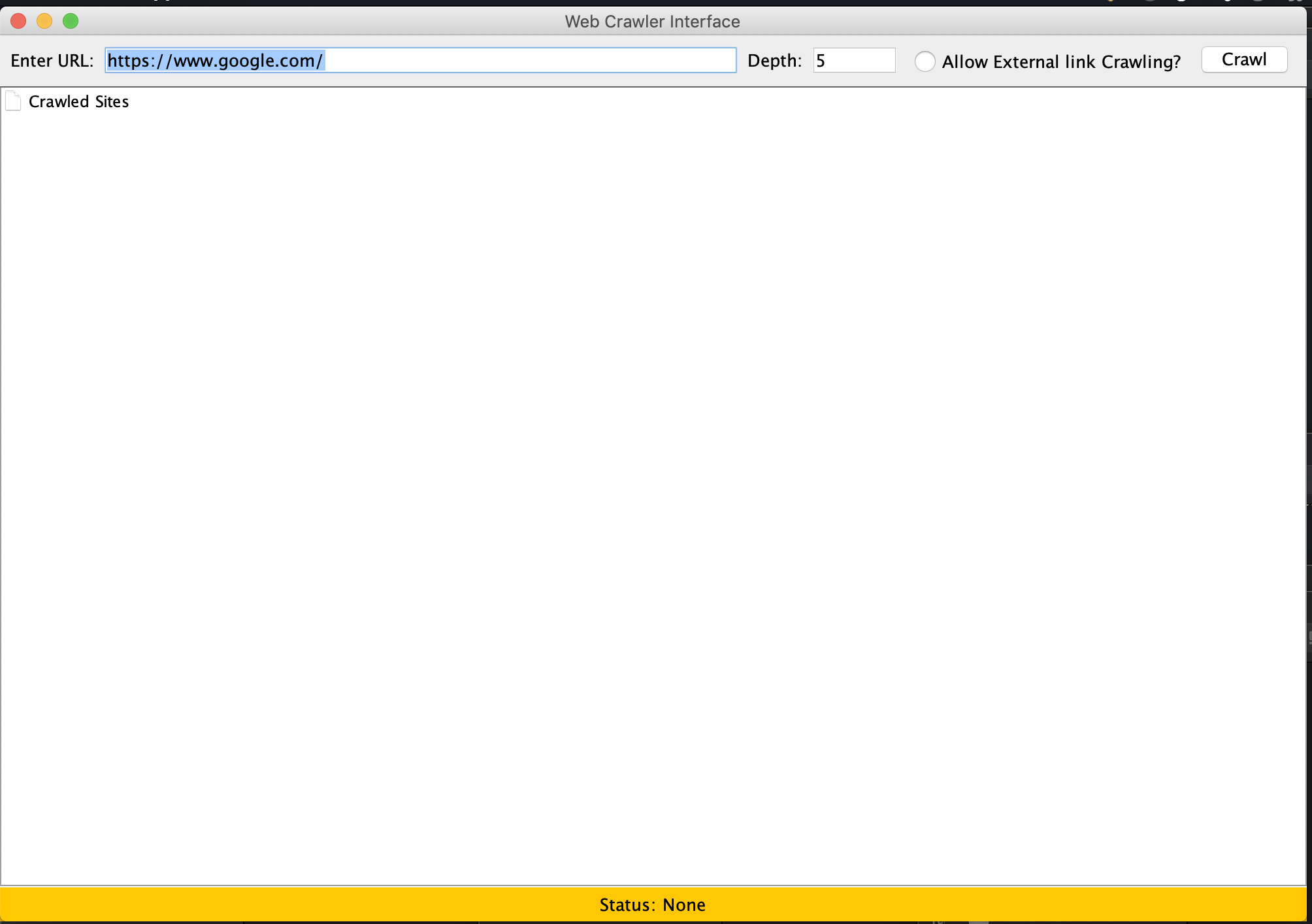Click the blank toolbar space left of Crawl

(1192, 61)
